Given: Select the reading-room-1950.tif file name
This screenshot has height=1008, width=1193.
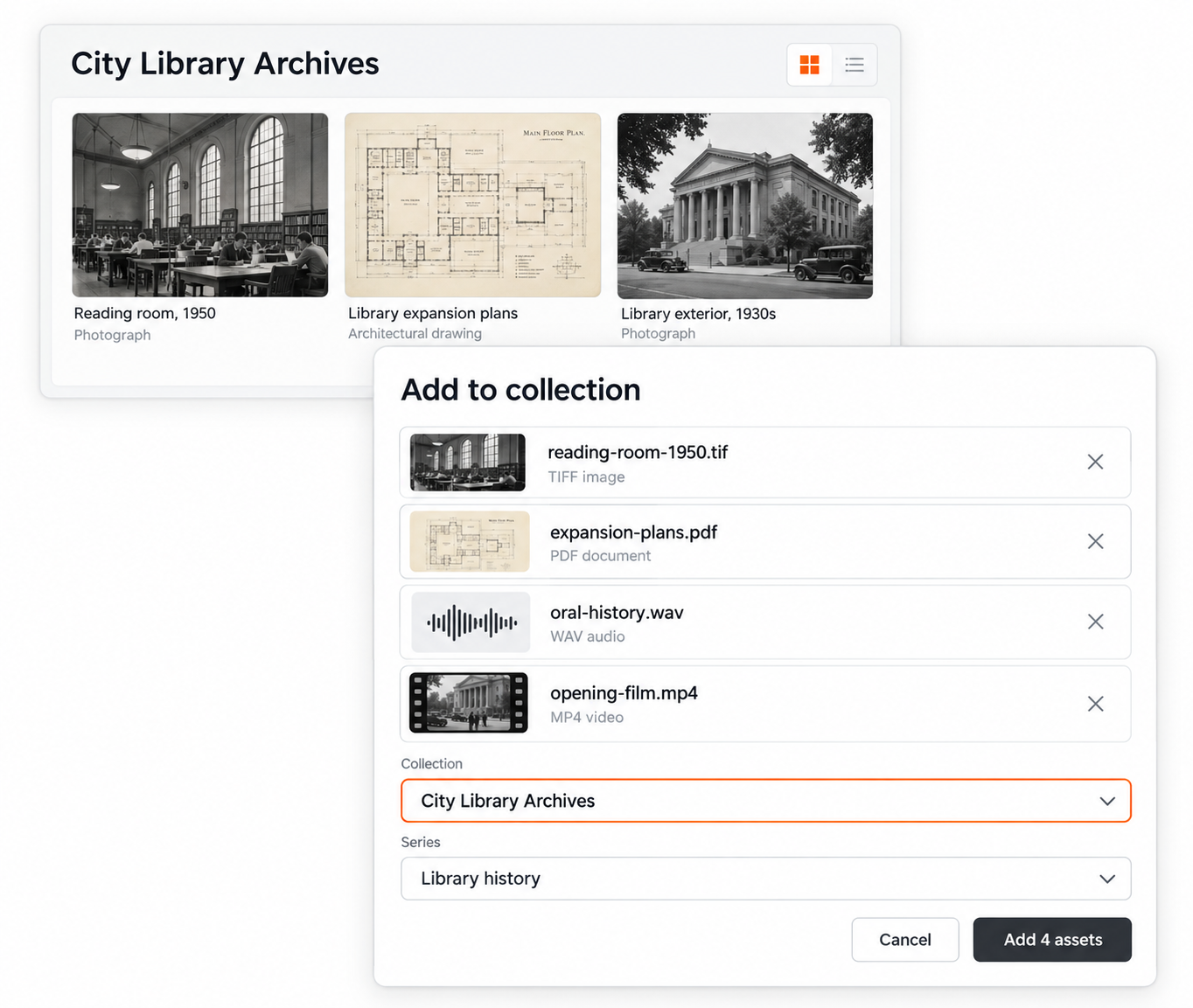Looking at the screenshot, I should pyautogui.click(x=638, y=452).
